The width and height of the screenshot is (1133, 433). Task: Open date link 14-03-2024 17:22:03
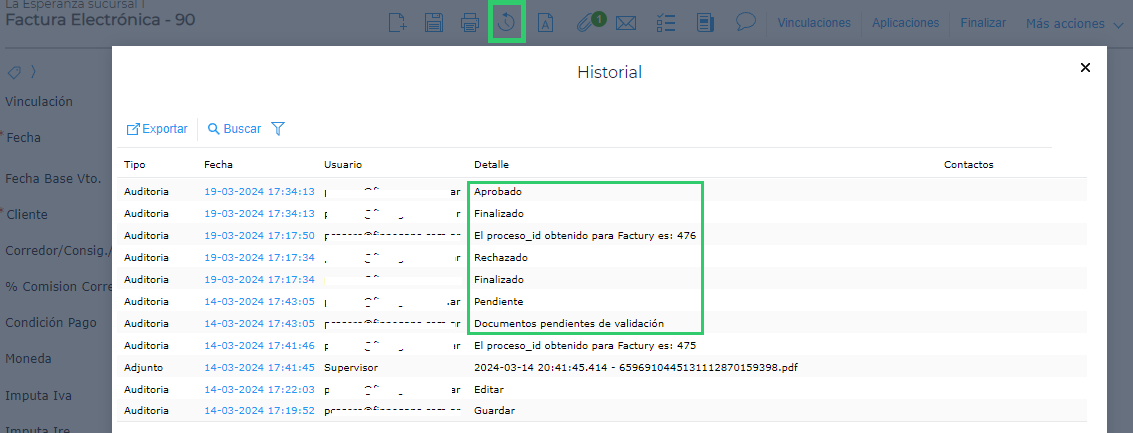tap(259, 390)
